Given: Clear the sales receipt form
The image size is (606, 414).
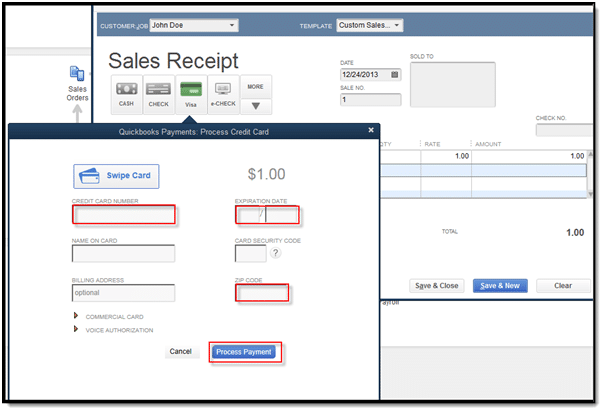Looking at the screenshot, I should tap(563, 286).
